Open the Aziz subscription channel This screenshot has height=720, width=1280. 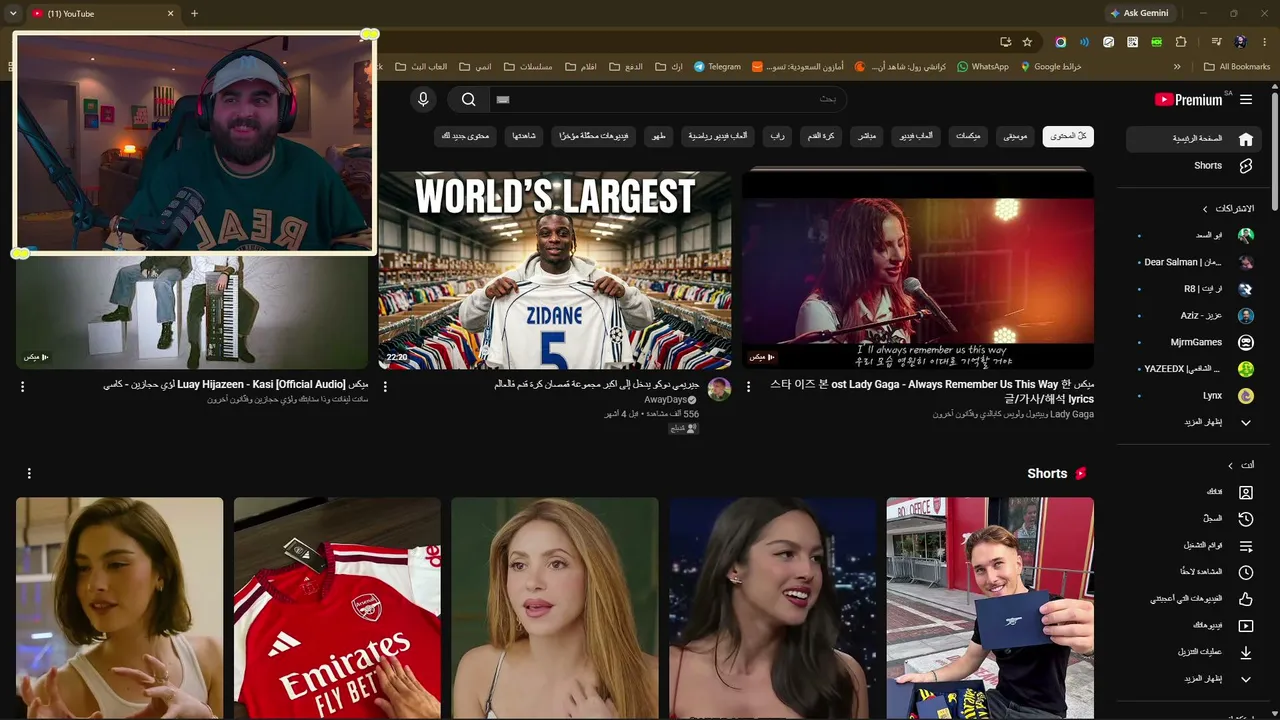1194,316
